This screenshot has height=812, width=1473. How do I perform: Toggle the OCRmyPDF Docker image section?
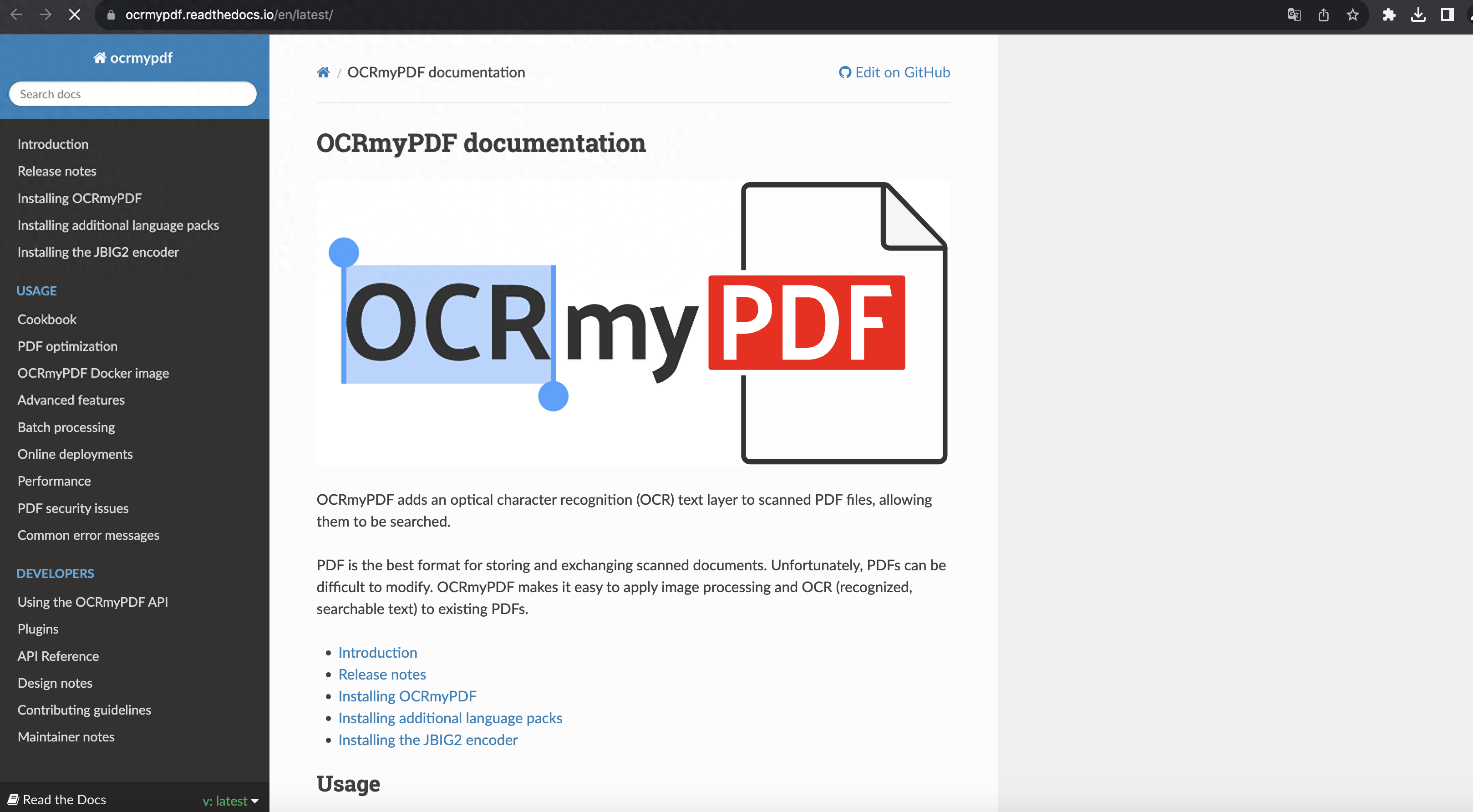tap(93, 372)
